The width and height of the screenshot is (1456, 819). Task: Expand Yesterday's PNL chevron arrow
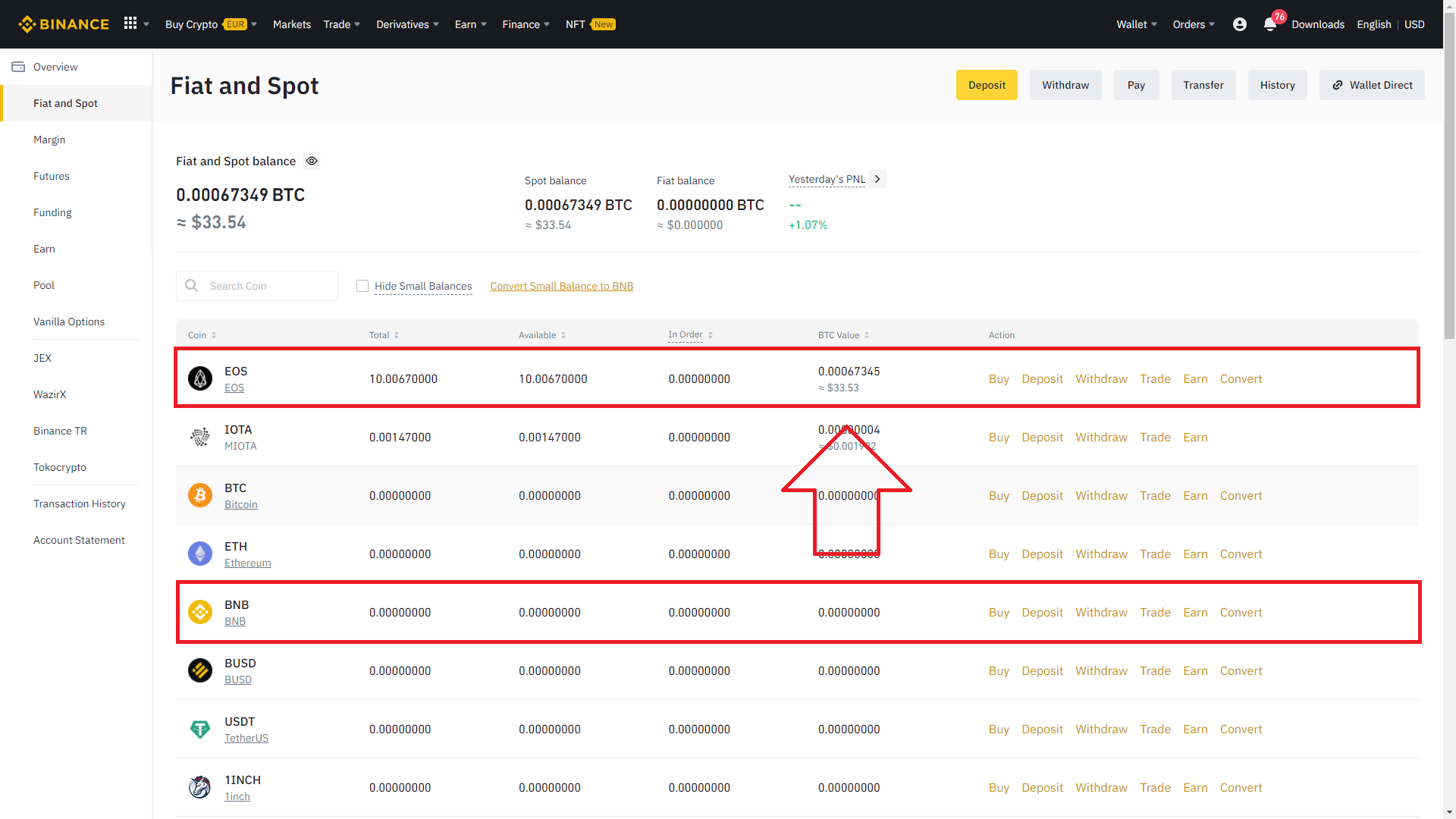[877, 179]
